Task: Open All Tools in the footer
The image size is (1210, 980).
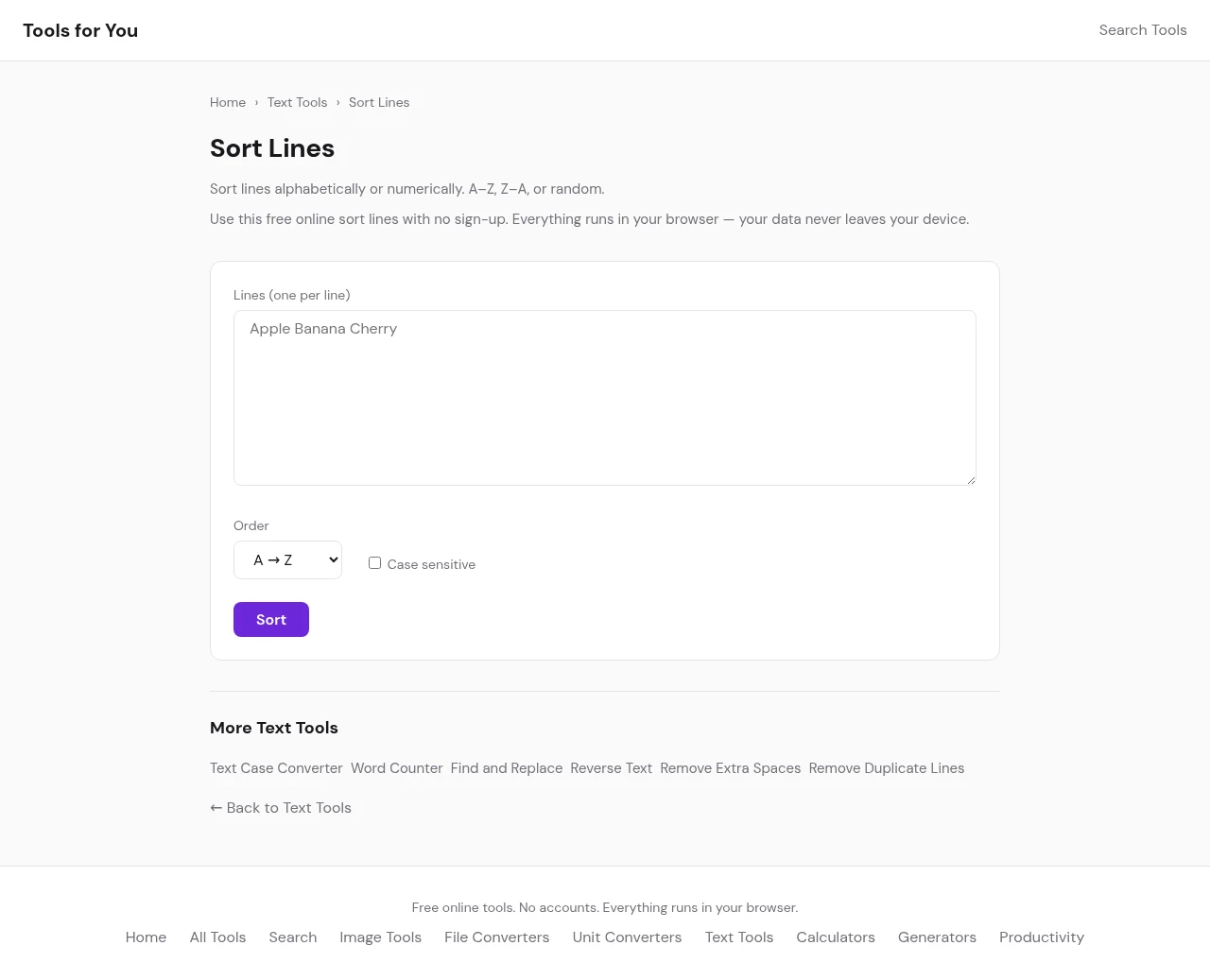Action: 217,937
